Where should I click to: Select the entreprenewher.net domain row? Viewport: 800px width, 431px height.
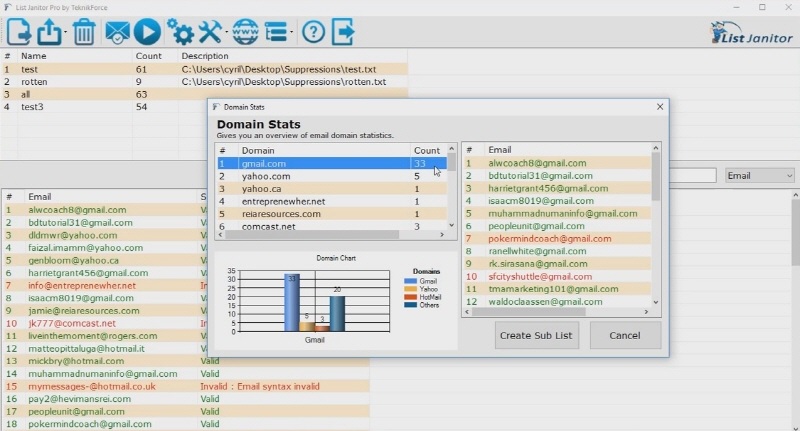pos(332,201)
